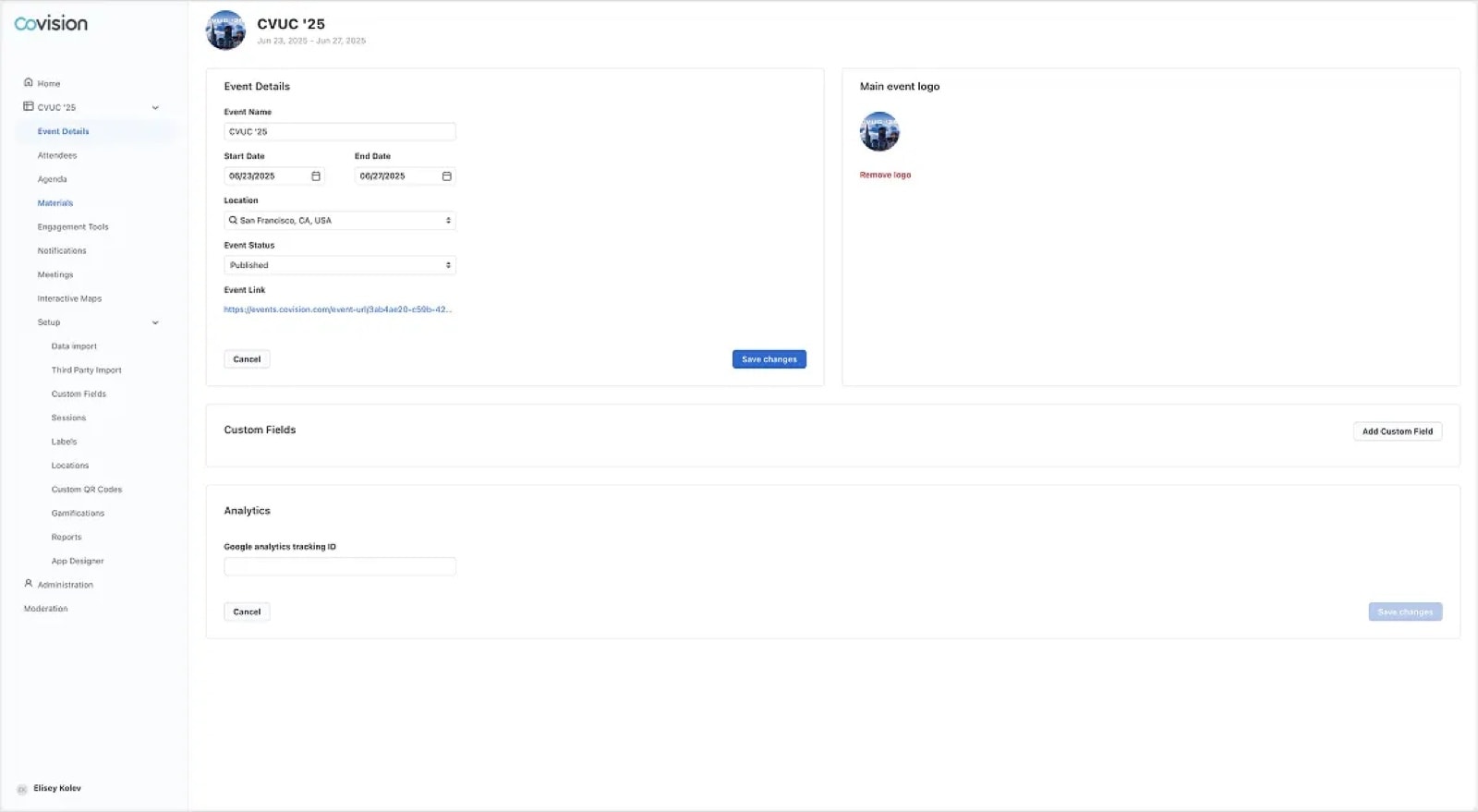Open Engagement Tools

pos(73,227)
